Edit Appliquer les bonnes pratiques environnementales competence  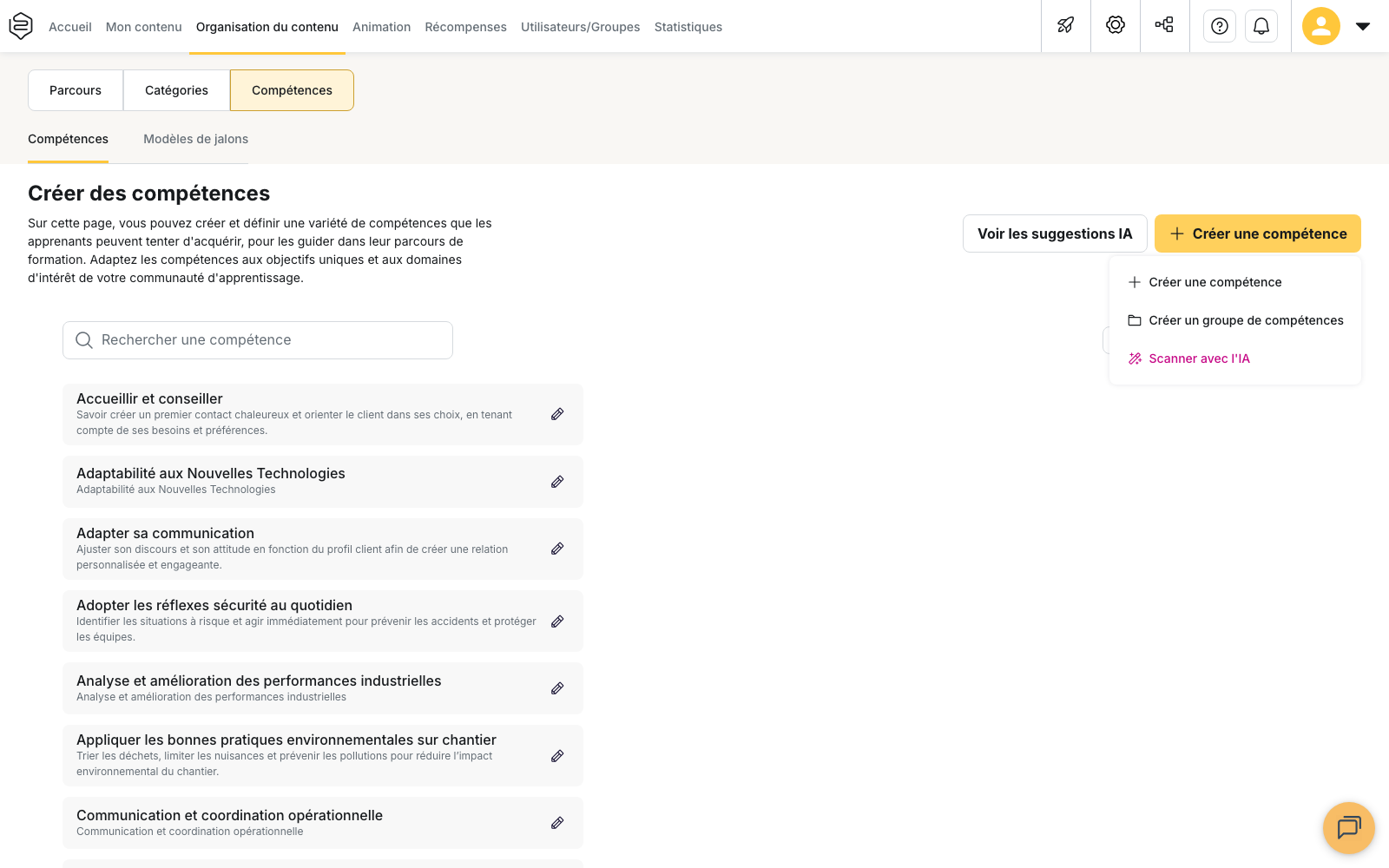point(557,756)
